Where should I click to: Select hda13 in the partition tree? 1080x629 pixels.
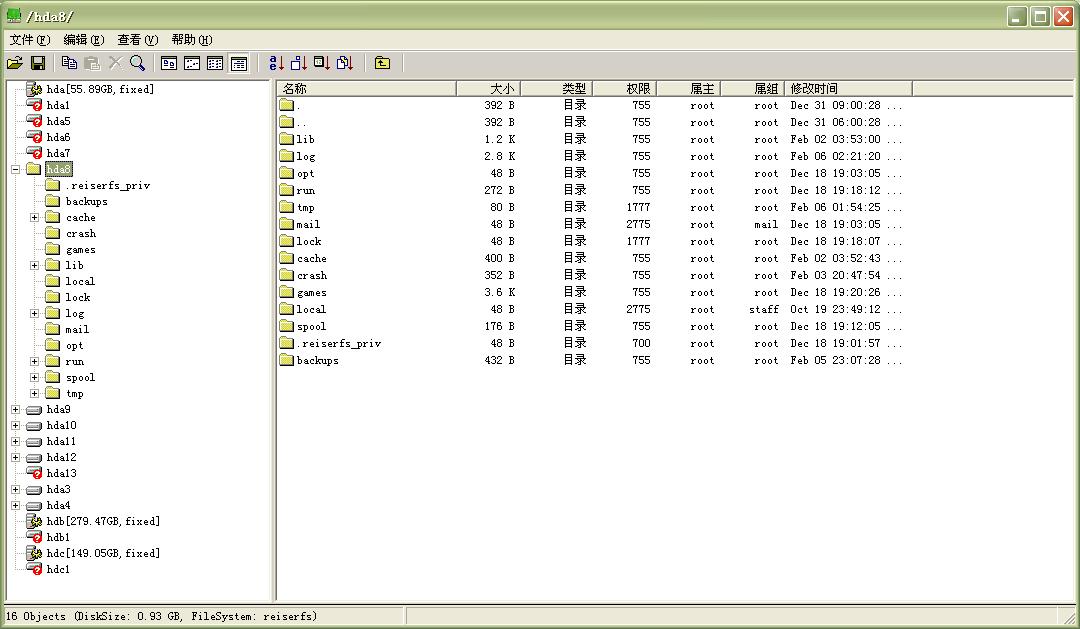61,474
